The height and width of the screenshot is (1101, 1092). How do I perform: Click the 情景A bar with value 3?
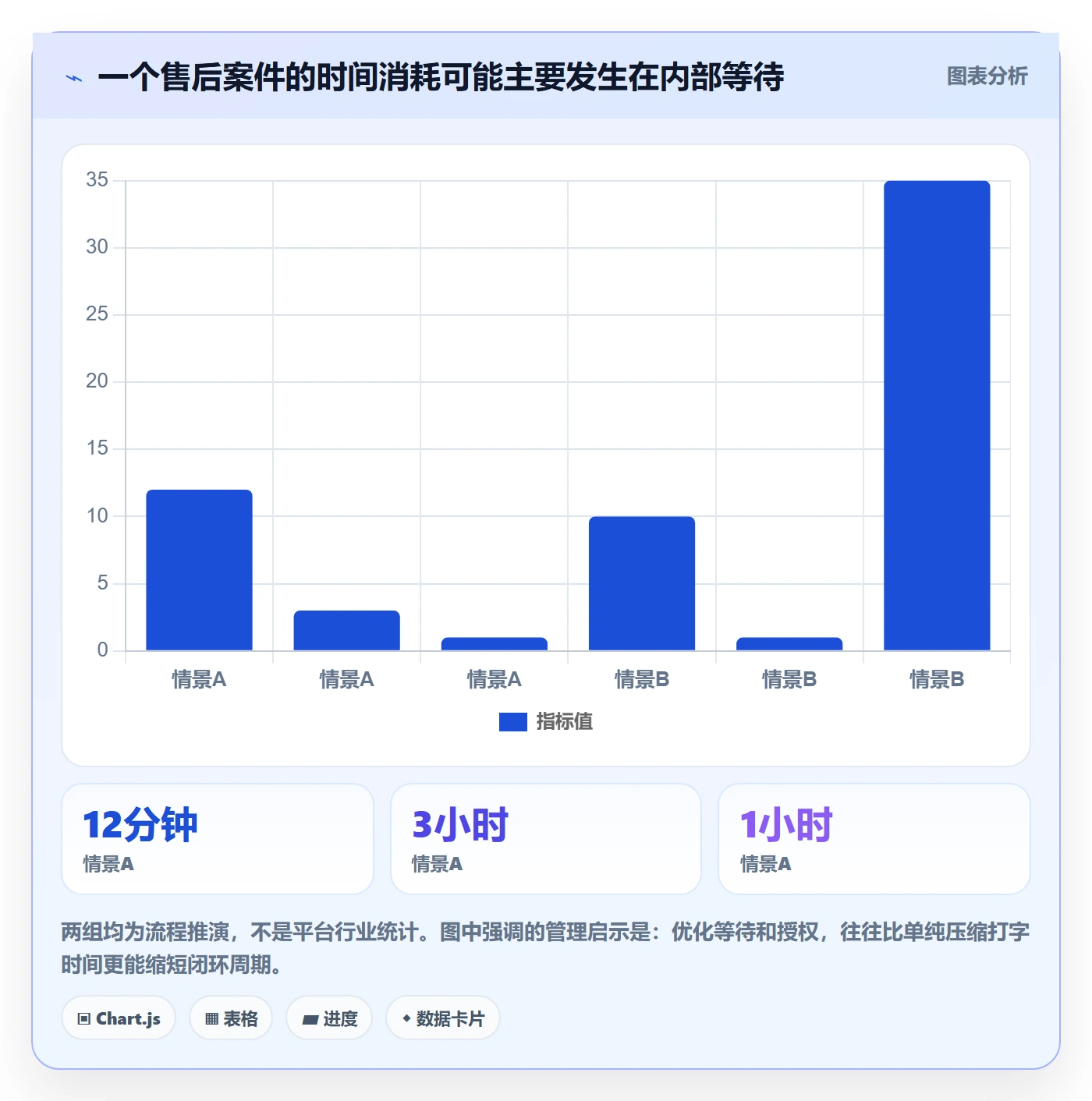click(x=346, y=630)
